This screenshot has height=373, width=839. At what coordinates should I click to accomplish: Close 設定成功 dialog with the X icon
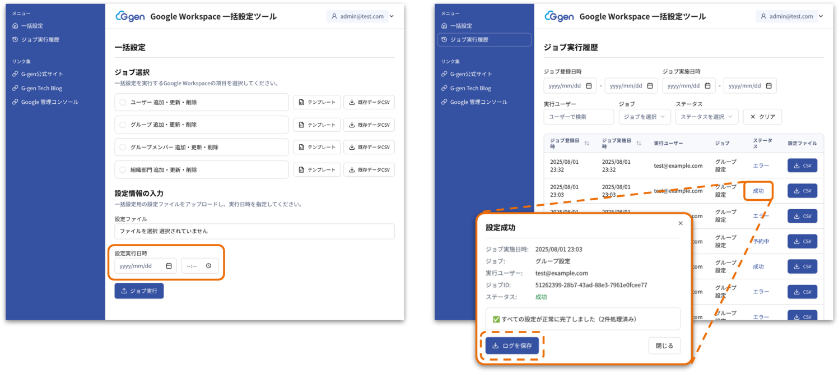tap(680, 223)
